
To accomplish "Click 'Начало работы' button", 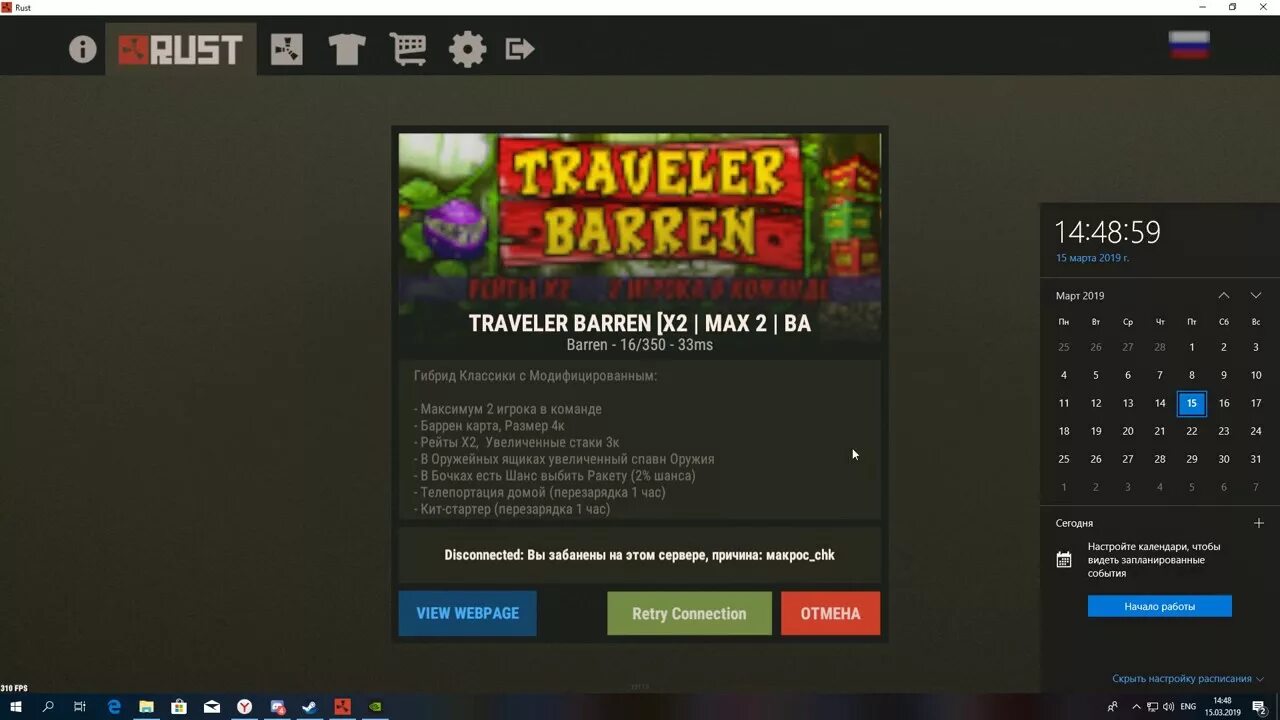I will click(x=1160, y=606).
